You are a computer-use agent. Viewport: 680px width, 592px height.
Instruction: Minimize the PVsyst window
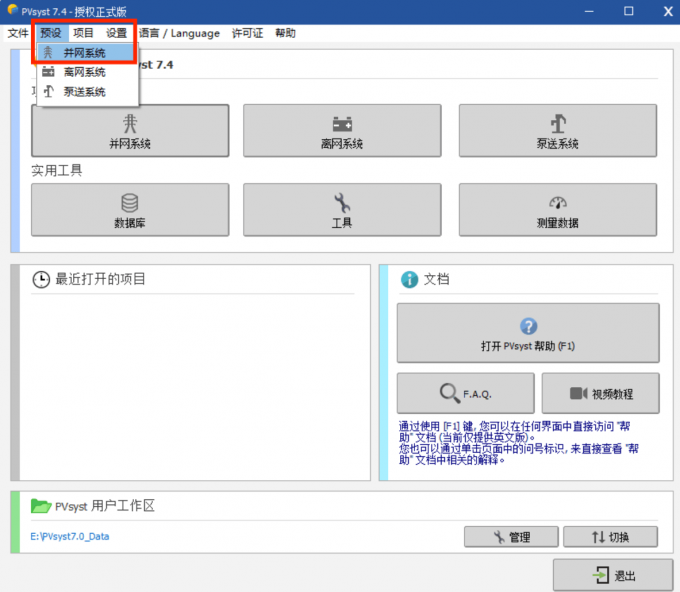(589, 11)
